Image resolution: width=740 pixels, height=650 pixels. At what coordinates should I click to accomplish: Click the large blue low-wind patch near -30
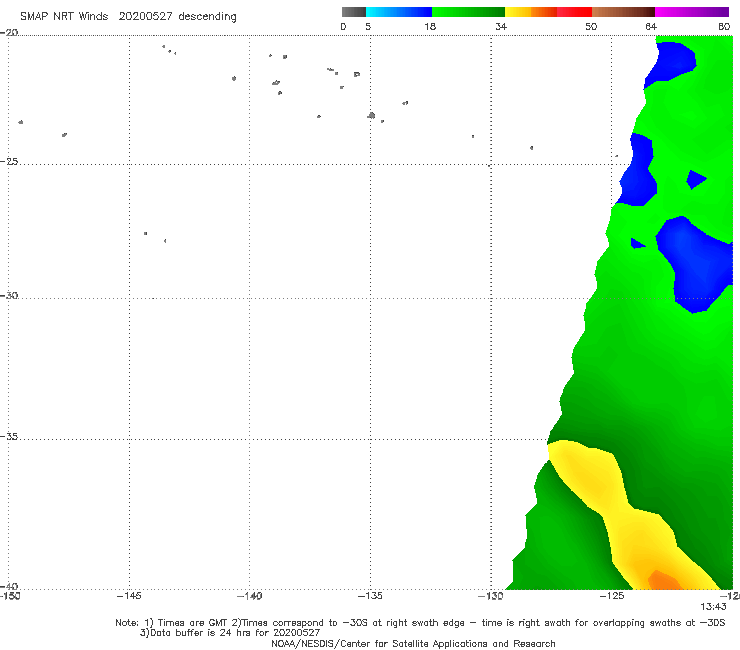point(695,262)
